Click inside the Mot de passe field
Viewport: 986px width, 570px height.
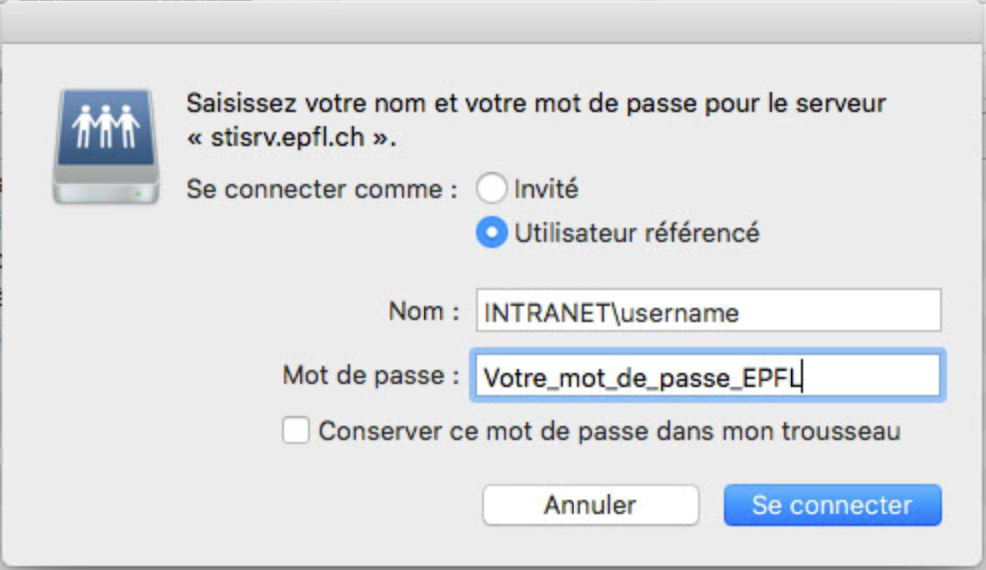coord(706,377)
